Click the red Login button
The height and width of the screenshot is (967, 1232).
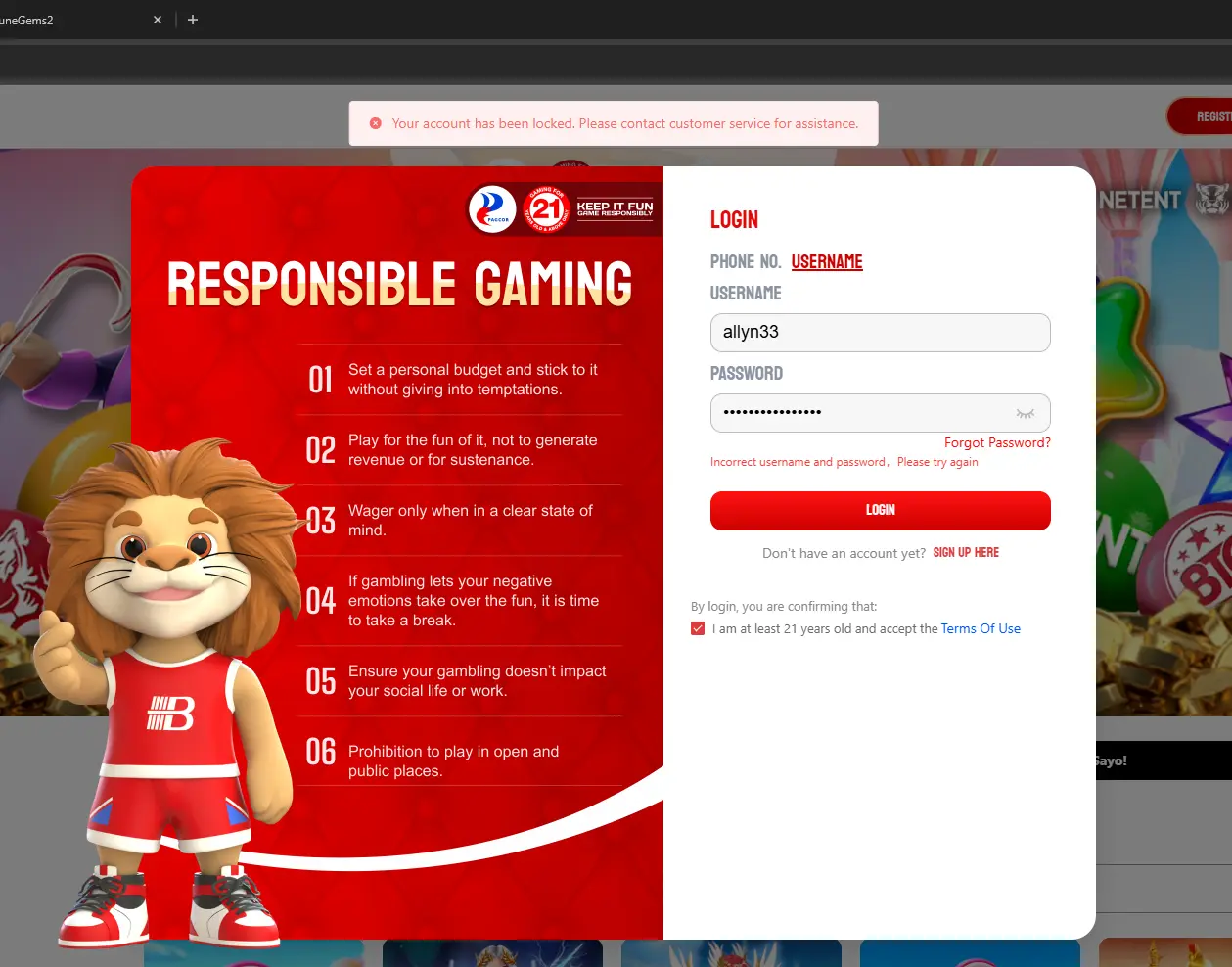[881, 511]
